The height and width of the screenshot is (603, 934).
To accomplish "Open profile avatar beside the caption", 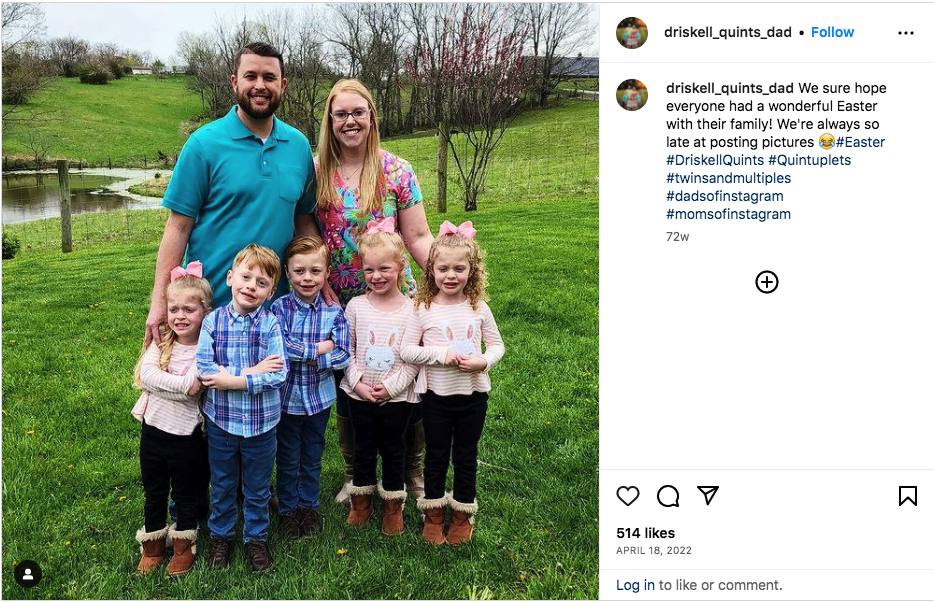I will [x=631, y=95].
